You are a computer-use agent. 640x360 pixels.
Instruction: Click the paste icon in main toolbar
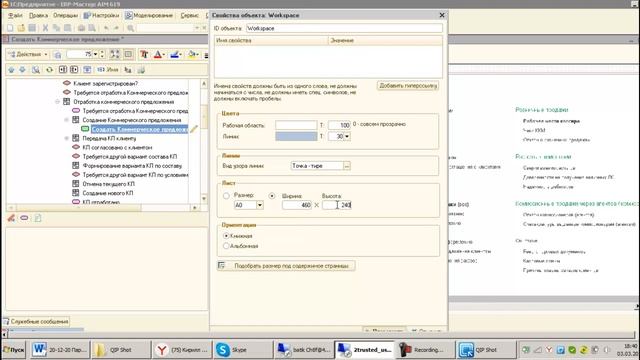pos(67,28)
